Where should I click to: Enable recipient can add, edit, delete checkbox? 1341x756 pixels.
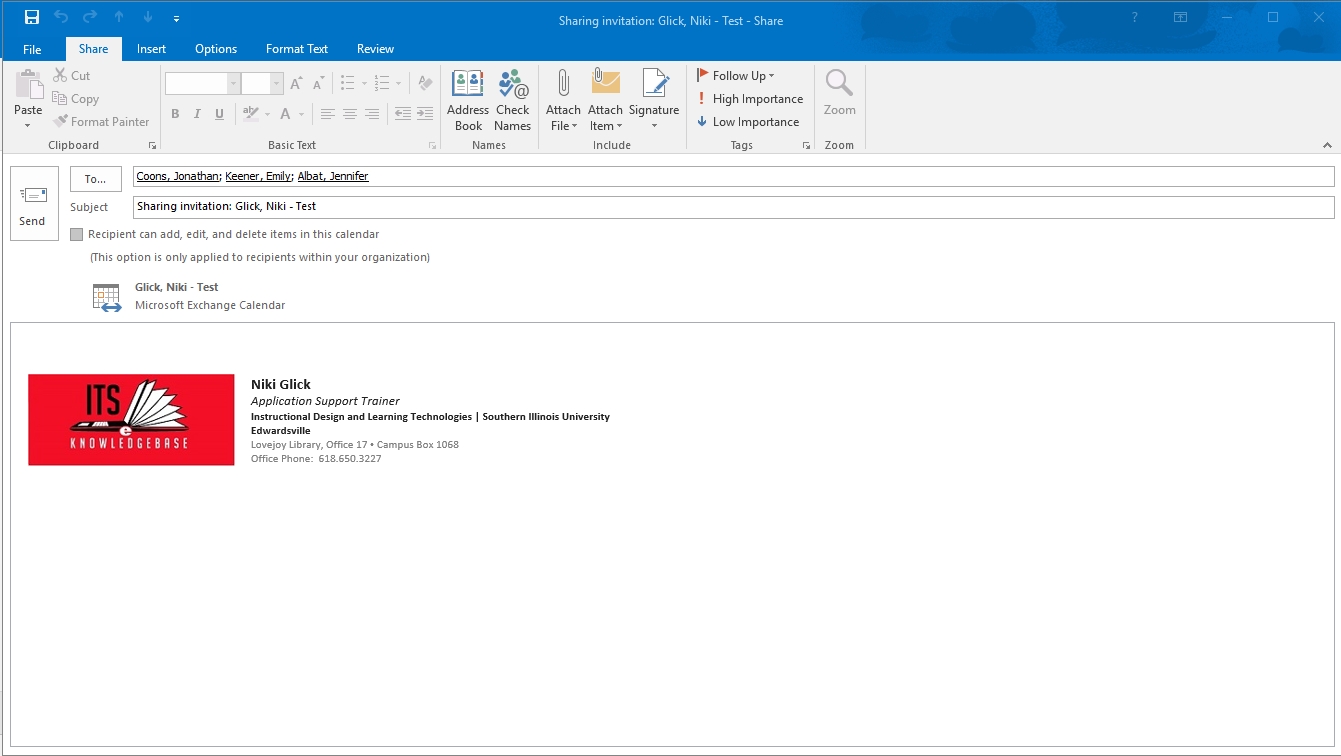coord(77,235)
